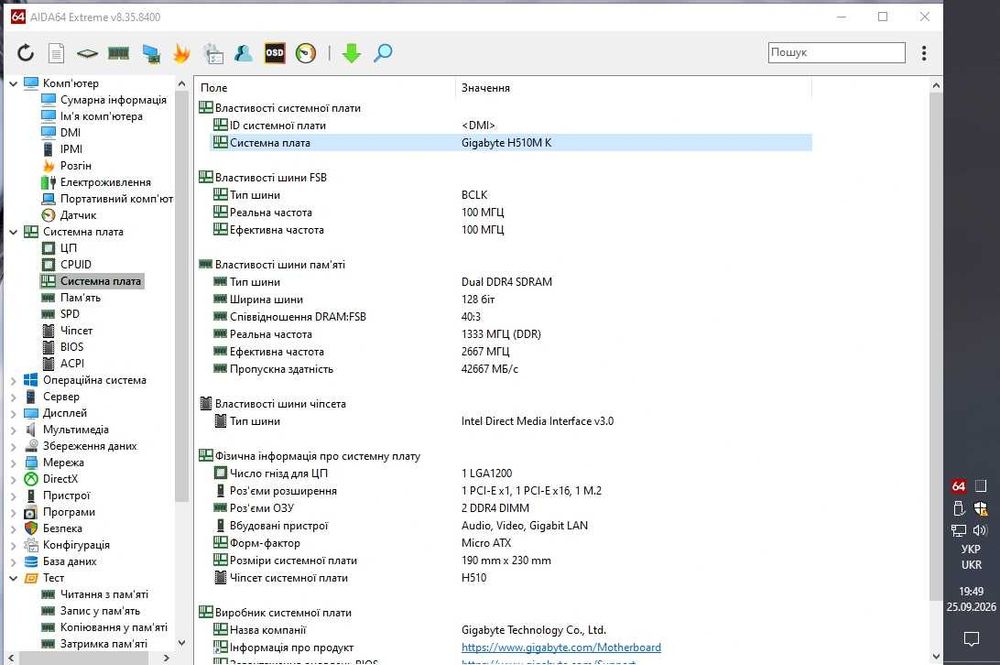The image size is (1000, 665).
Task: Select the Програми tree item
Action: coord(68,512)
